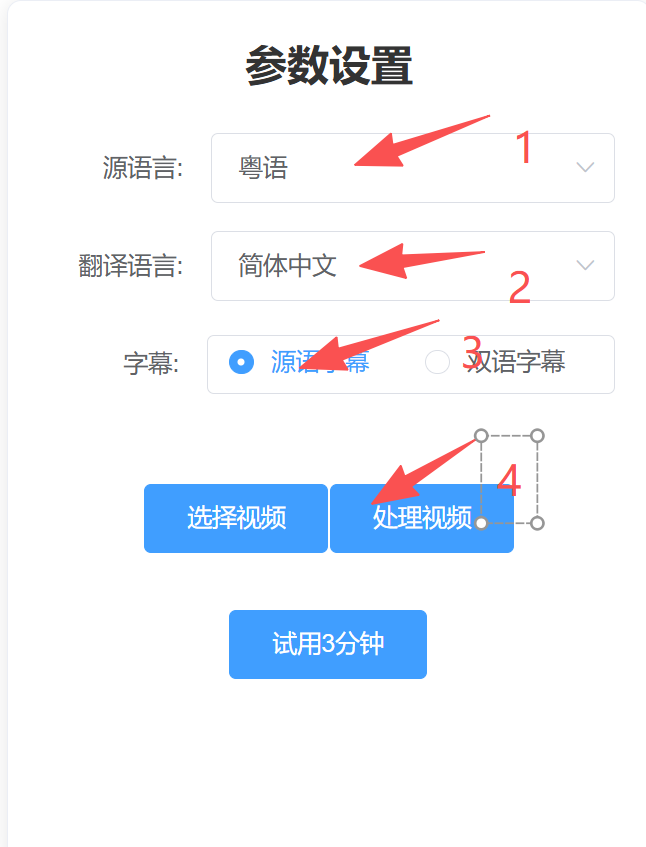Select the red number 1 annotation

524,147
